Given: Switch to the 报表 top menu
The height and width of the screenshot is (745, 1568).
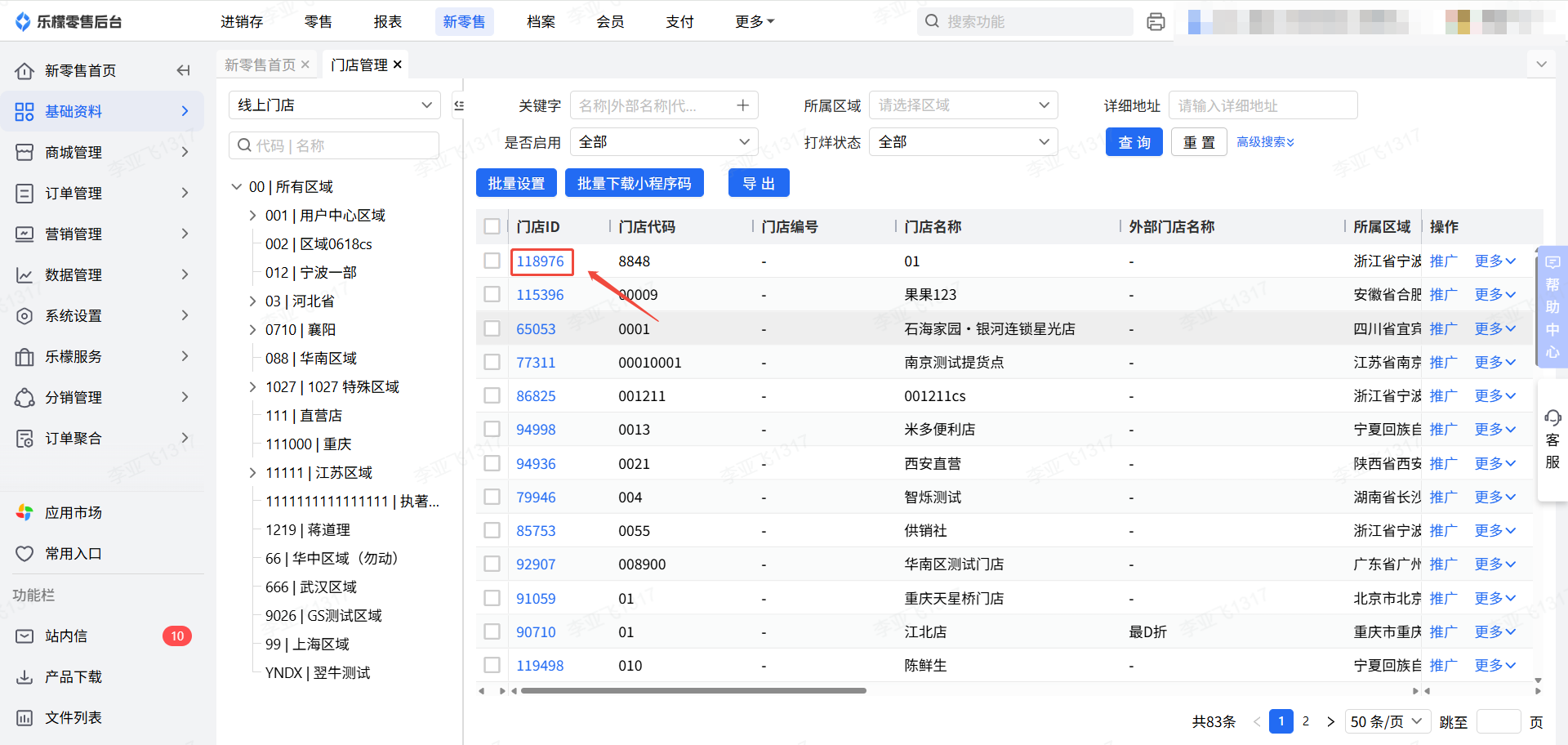Looking at the screenshot, I should [x=388, y=22].
